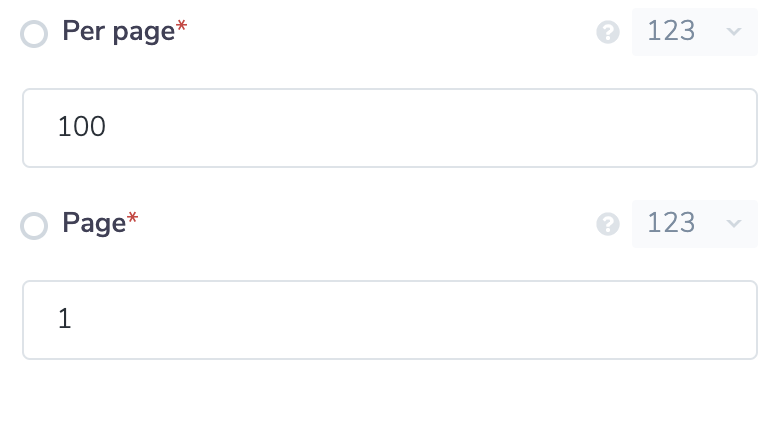Click the value 1 in the Page box
This screenshot has height=426, width=780.
pos(65,319)
